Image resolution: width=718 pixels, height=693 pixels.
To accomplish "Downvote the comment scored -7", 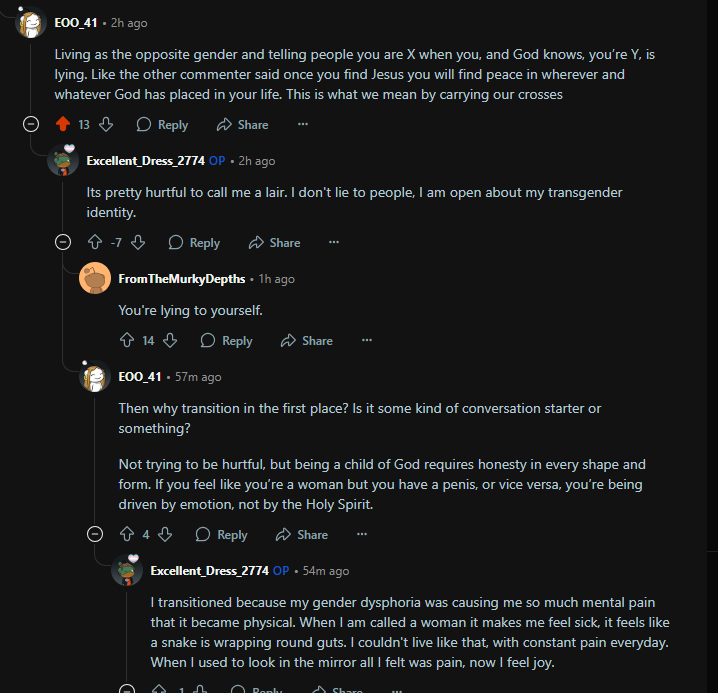I will coord(139,243).
